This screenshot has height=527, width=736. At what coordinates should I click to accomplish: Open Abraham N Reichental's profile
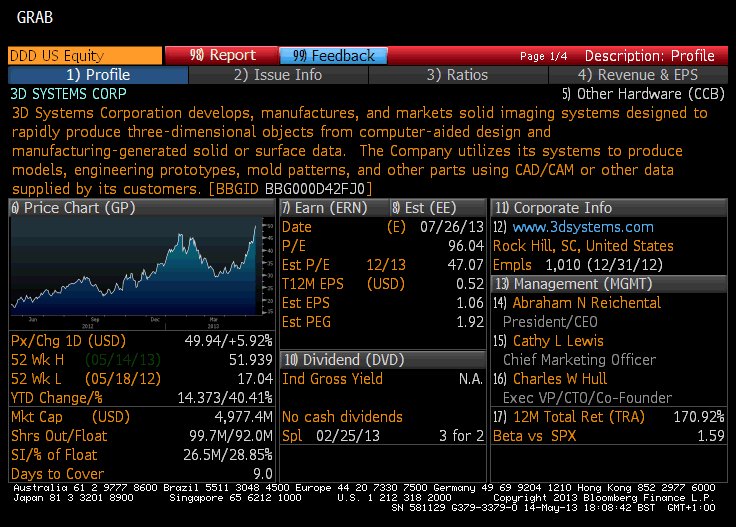[x=587, y=303]
